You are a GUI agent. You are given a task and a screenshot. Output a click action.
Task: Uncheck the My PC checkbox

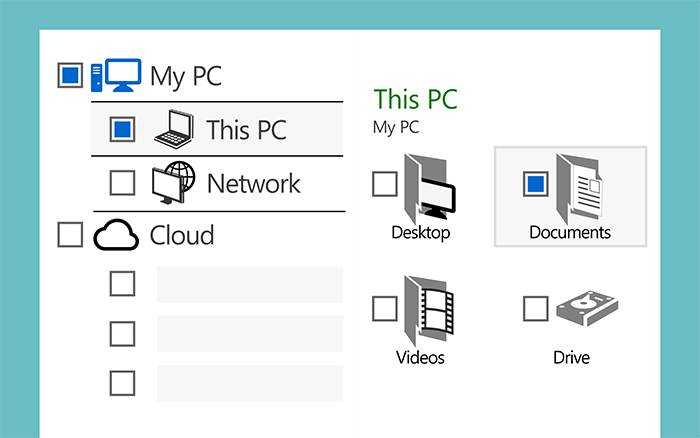tap(70, 75)
